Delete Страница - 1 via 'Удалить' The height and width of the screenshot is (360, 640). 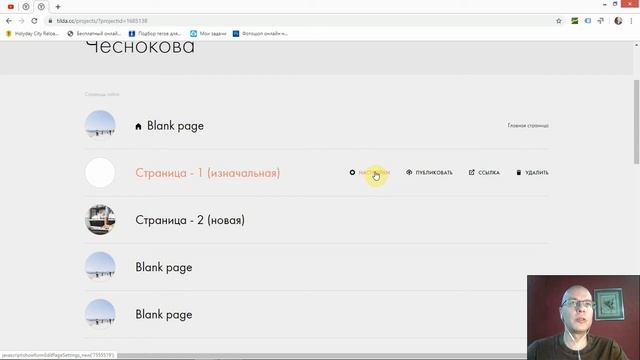point(537,173)
